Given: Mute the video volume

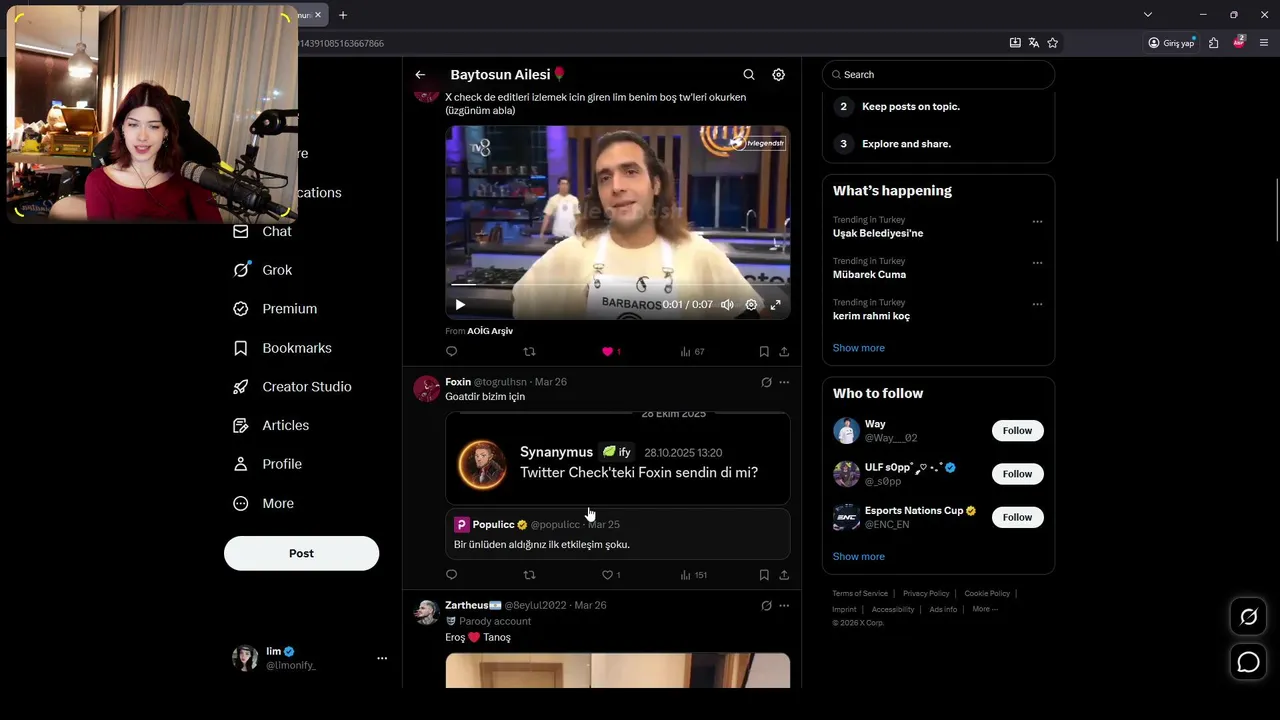Looking at the screenshot, I should [727, 305].
